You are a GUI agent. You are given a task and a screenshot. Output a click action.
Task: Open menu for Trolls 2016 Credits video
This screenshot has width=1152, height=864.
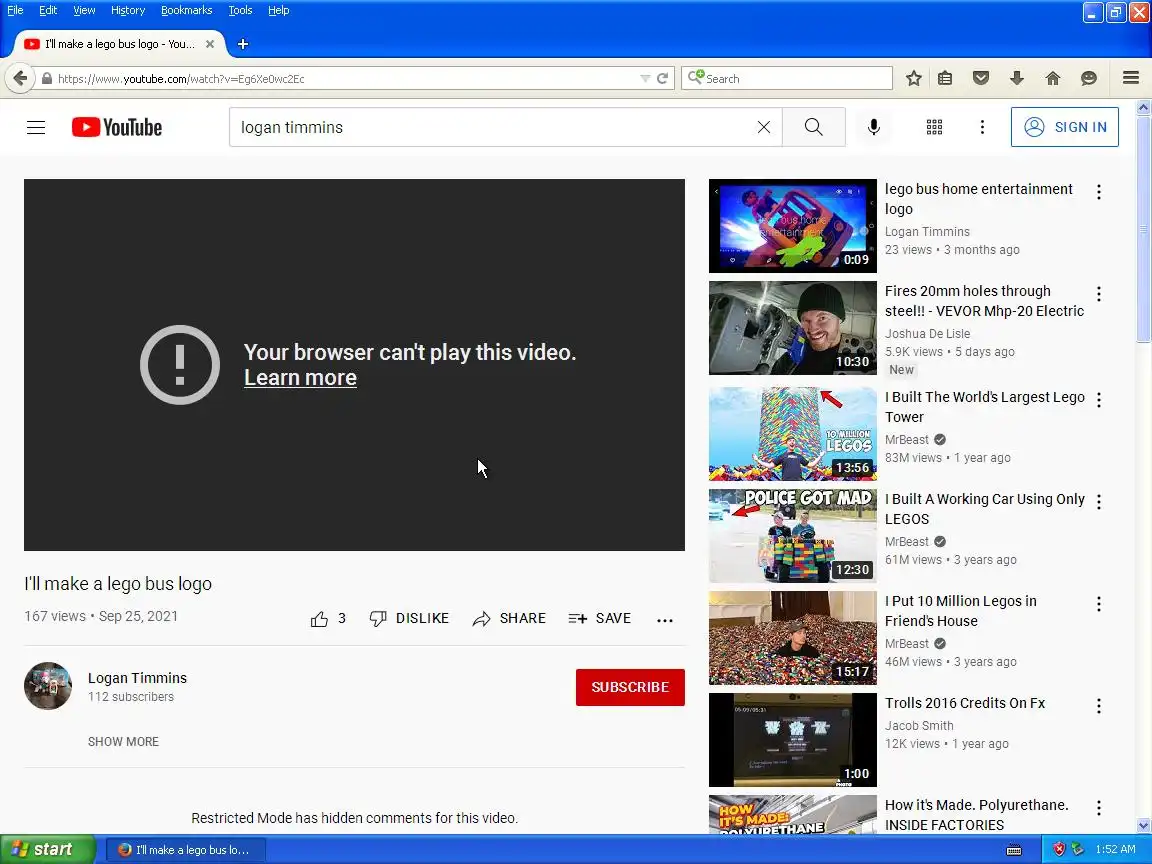tap(1098, 707)
